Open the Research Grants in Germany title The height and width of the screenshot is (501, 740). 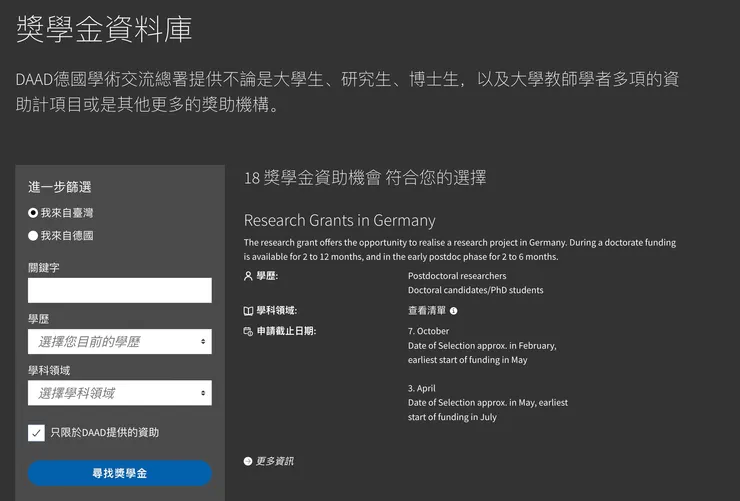tap(339, 220)
